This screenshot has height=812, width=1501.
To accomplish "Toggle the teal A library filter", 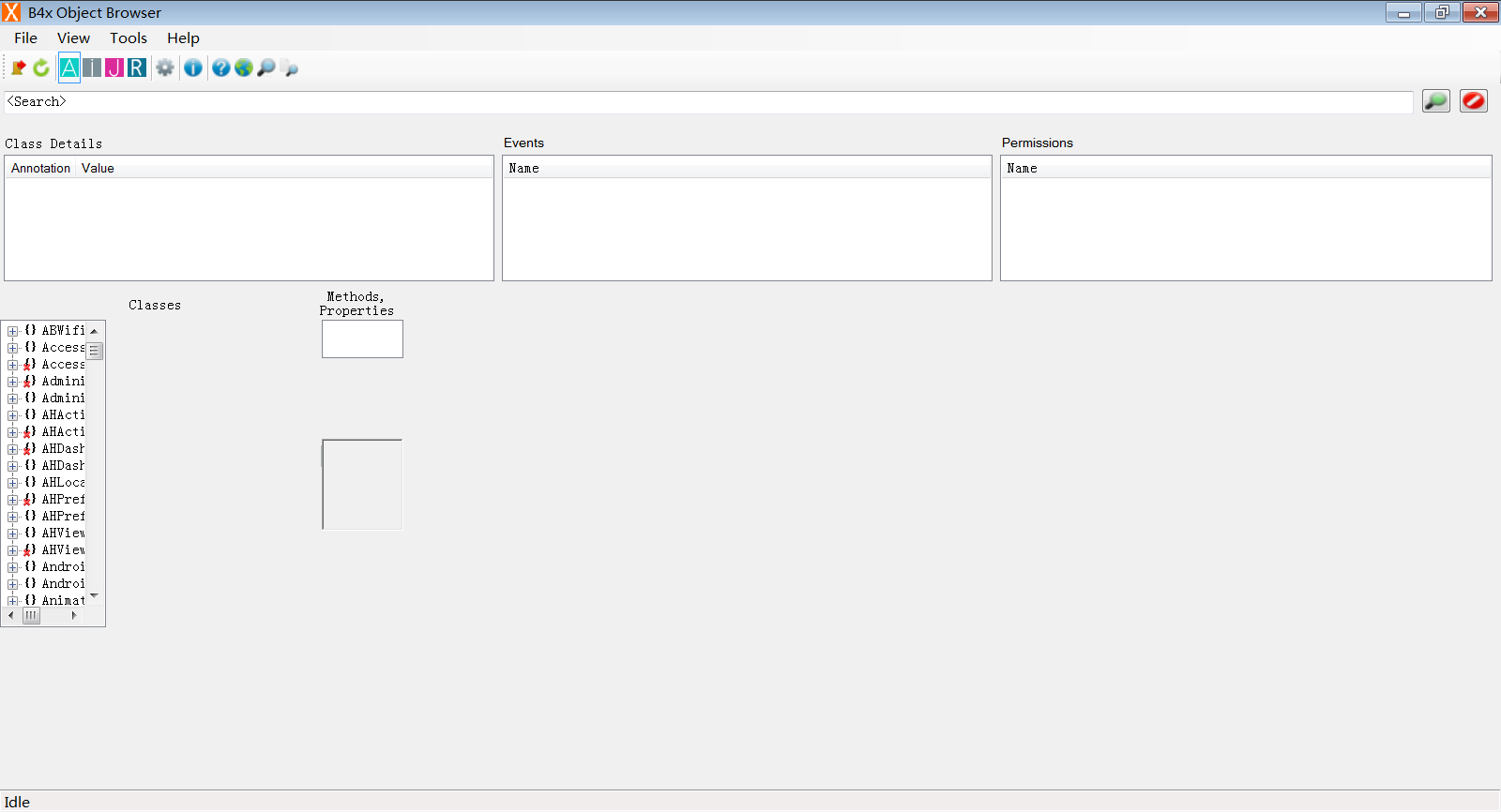I will [x=69, y=68].
